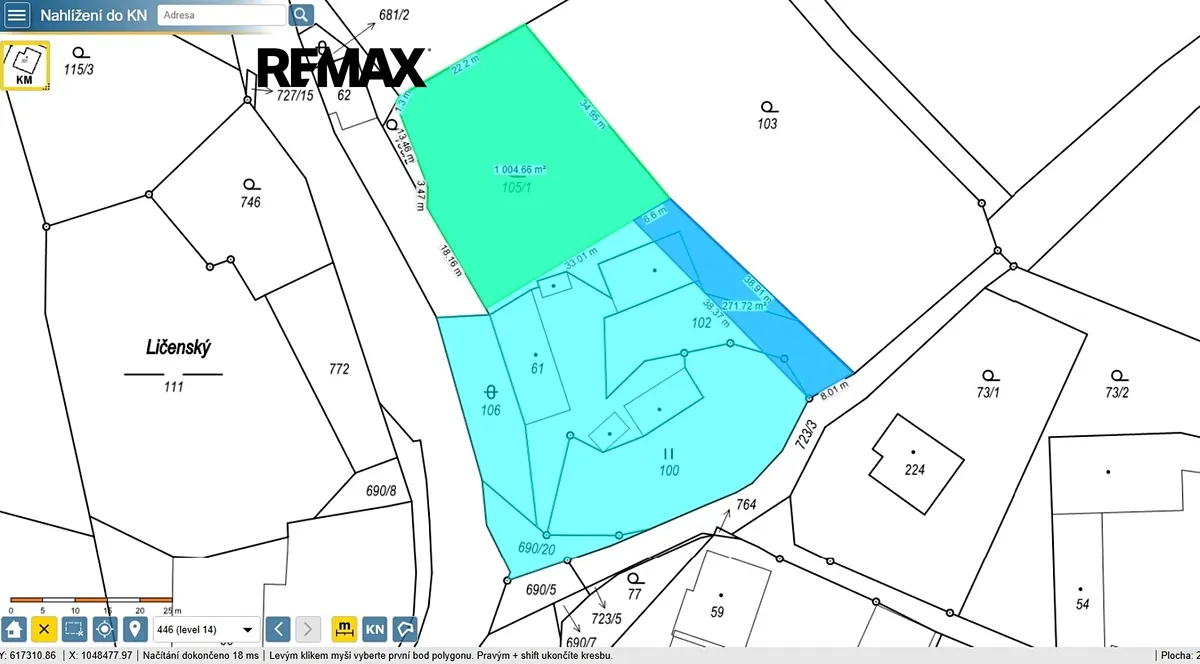
Task: Click parcel label 102
Action: [702, 323]
